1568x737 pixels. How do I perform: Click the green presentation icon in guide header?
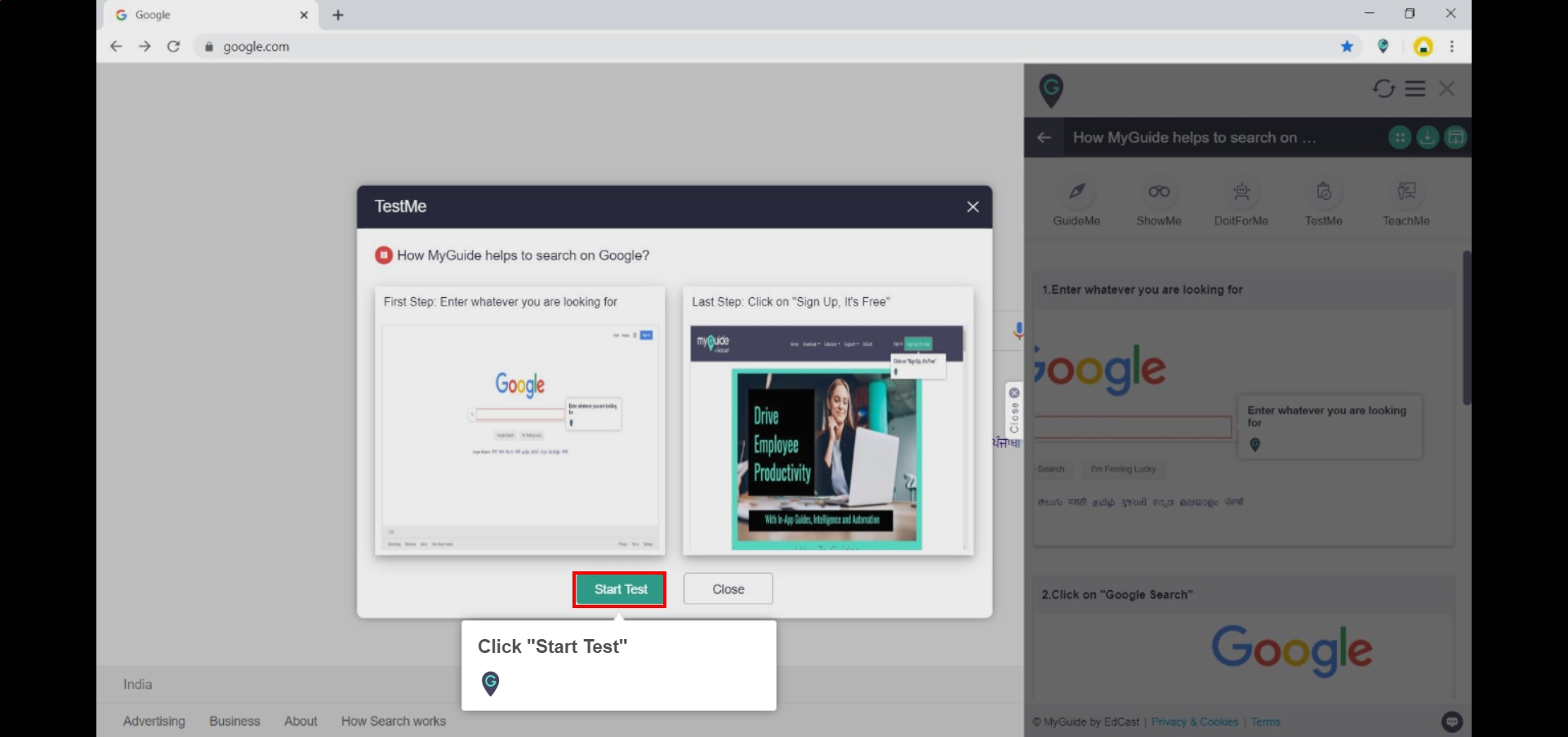(1455, 138)
